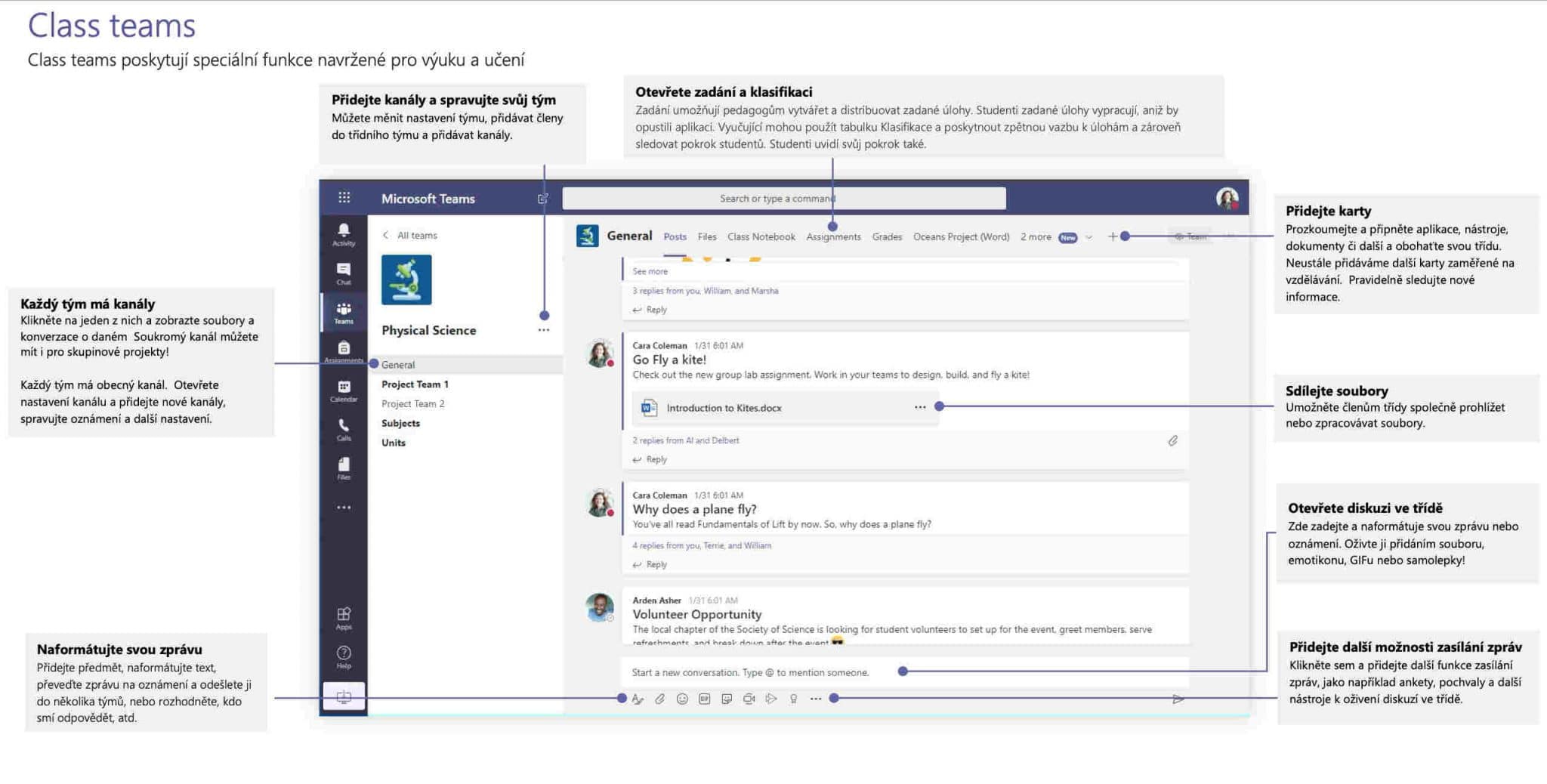
Task: Select the Project Team 1 channel
Action: [415, 384]
